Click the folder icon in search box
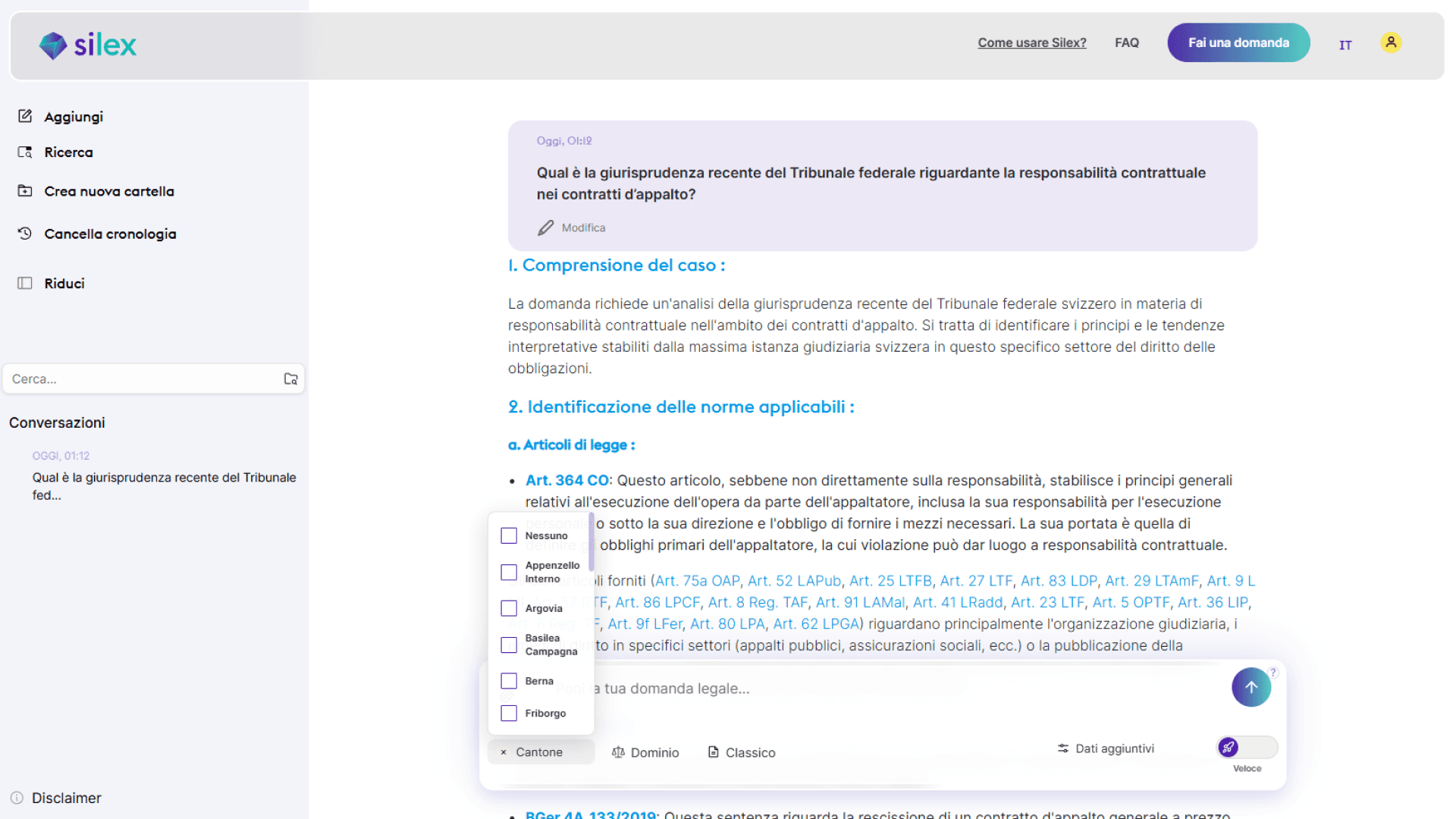This screenshot has height=819, width=1456. (290, 379)
